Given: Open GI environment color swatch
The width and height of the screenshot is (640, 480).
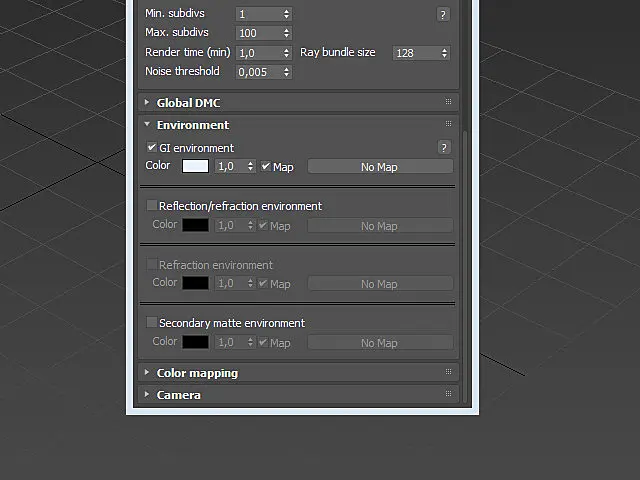Looking at the screenshot, I should (x=195, y=166).
